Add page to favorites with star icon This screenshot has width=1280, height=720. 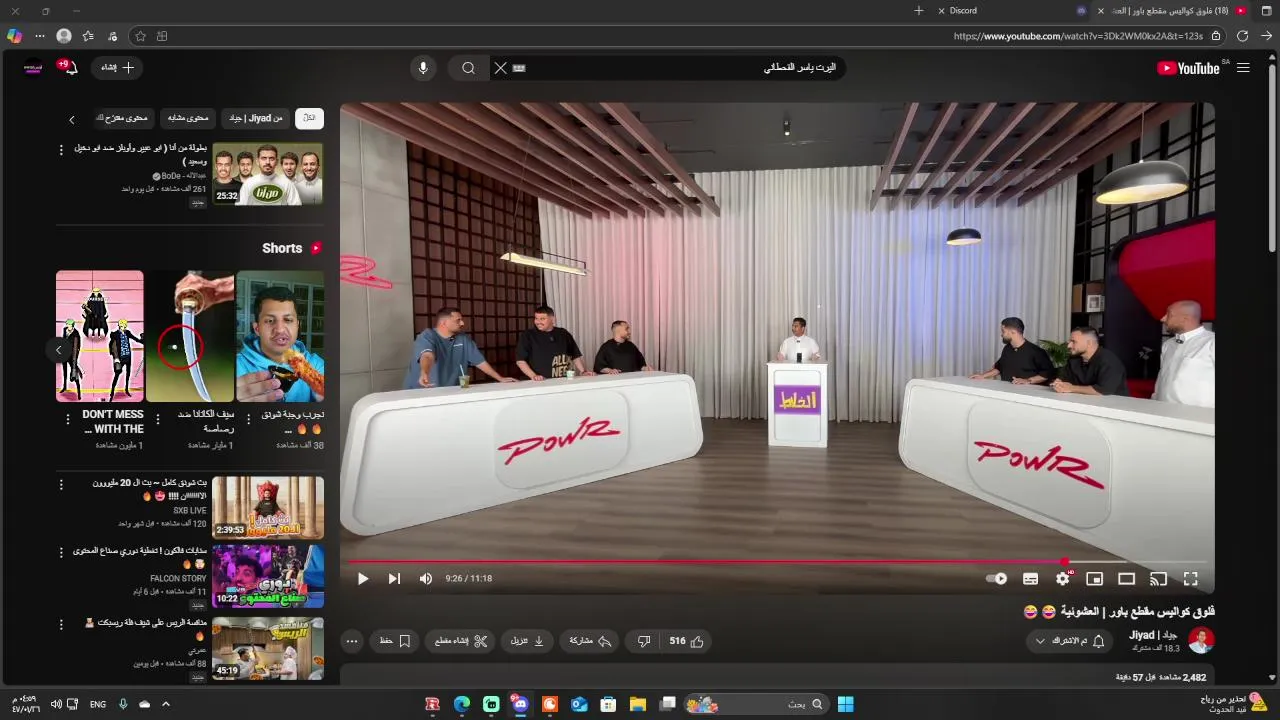click(140, 36)
